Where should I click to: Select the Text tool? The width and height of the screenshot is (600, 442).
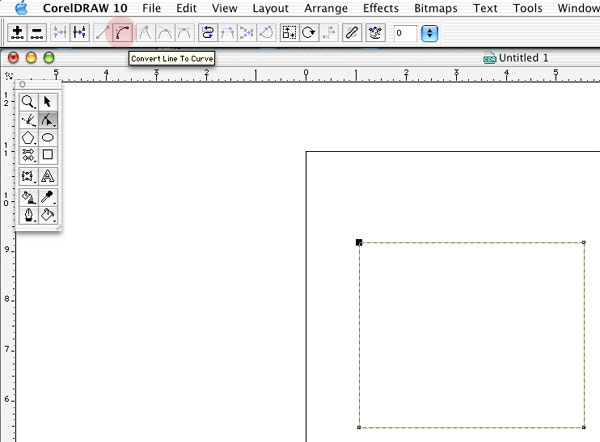pyautogui.click(x=48, y=176)
